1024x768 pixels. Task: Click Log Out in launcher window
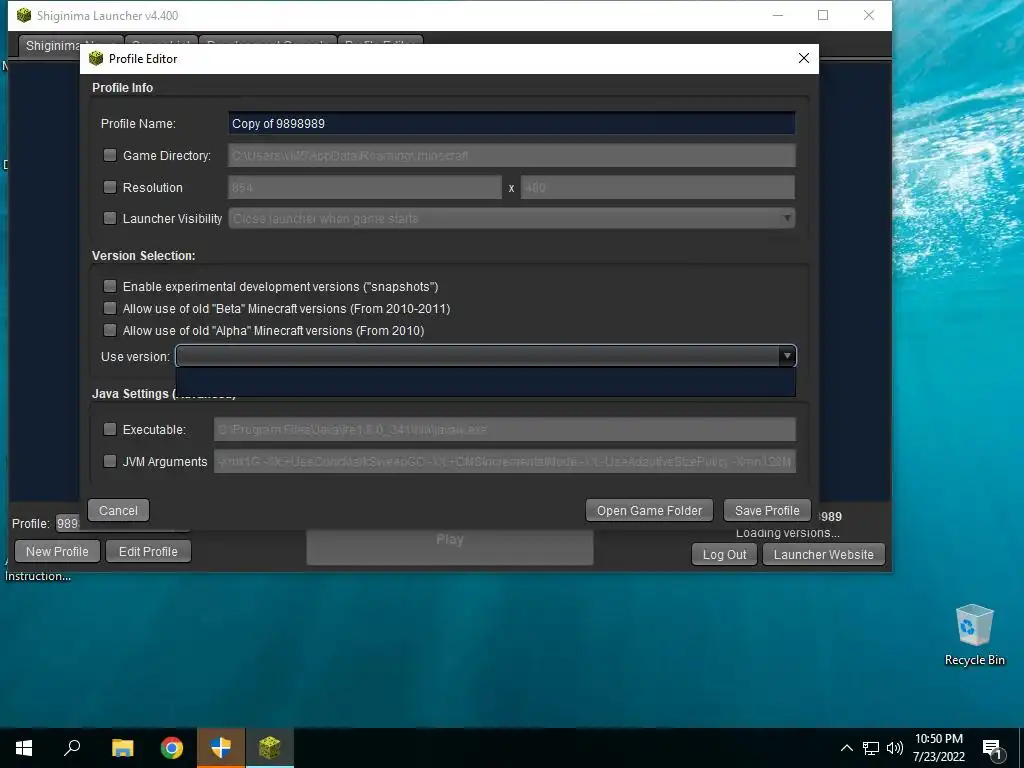click(x=724, y=554)
